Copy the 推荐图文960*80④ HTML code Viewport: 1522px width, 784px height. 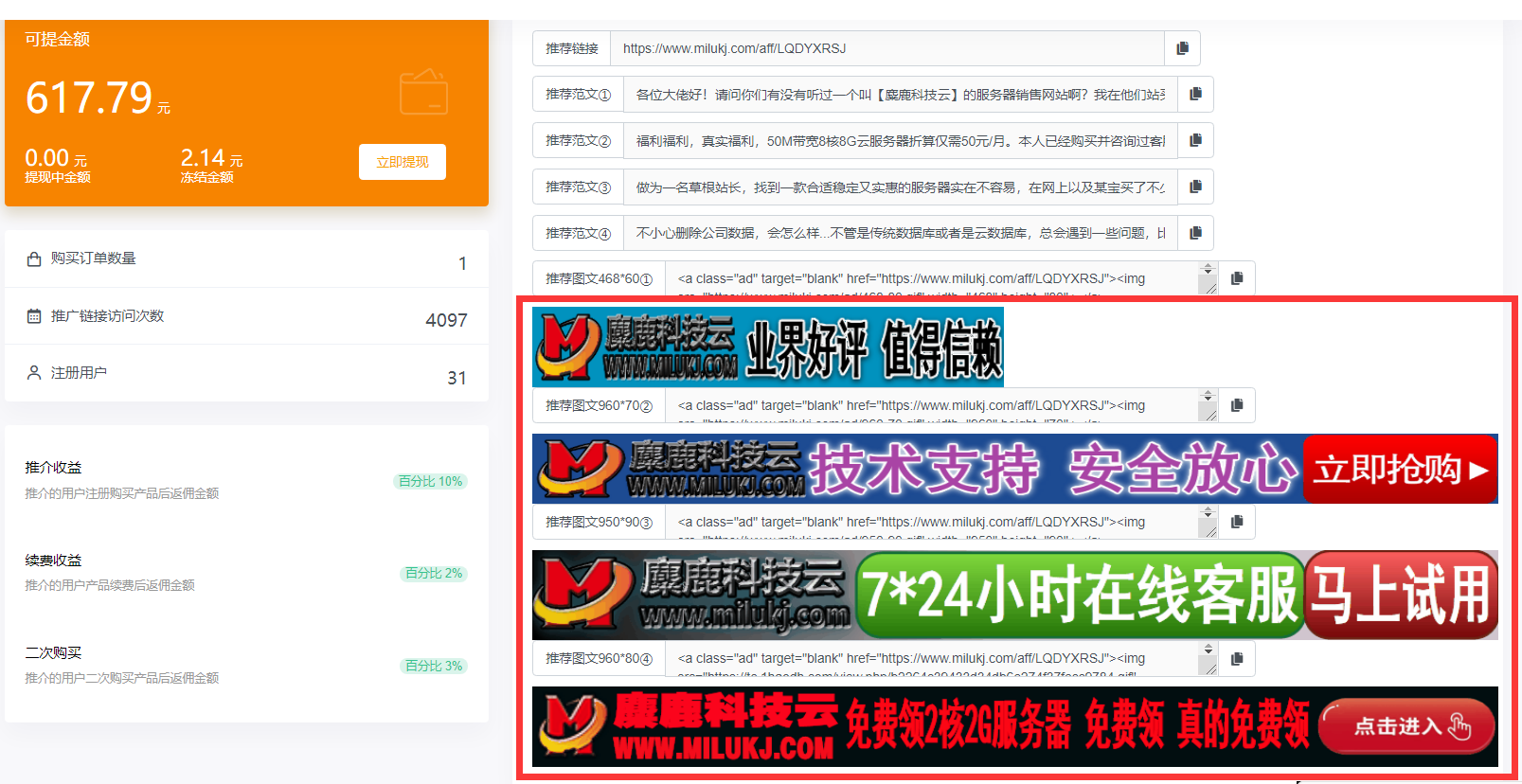click(1236, 658)
